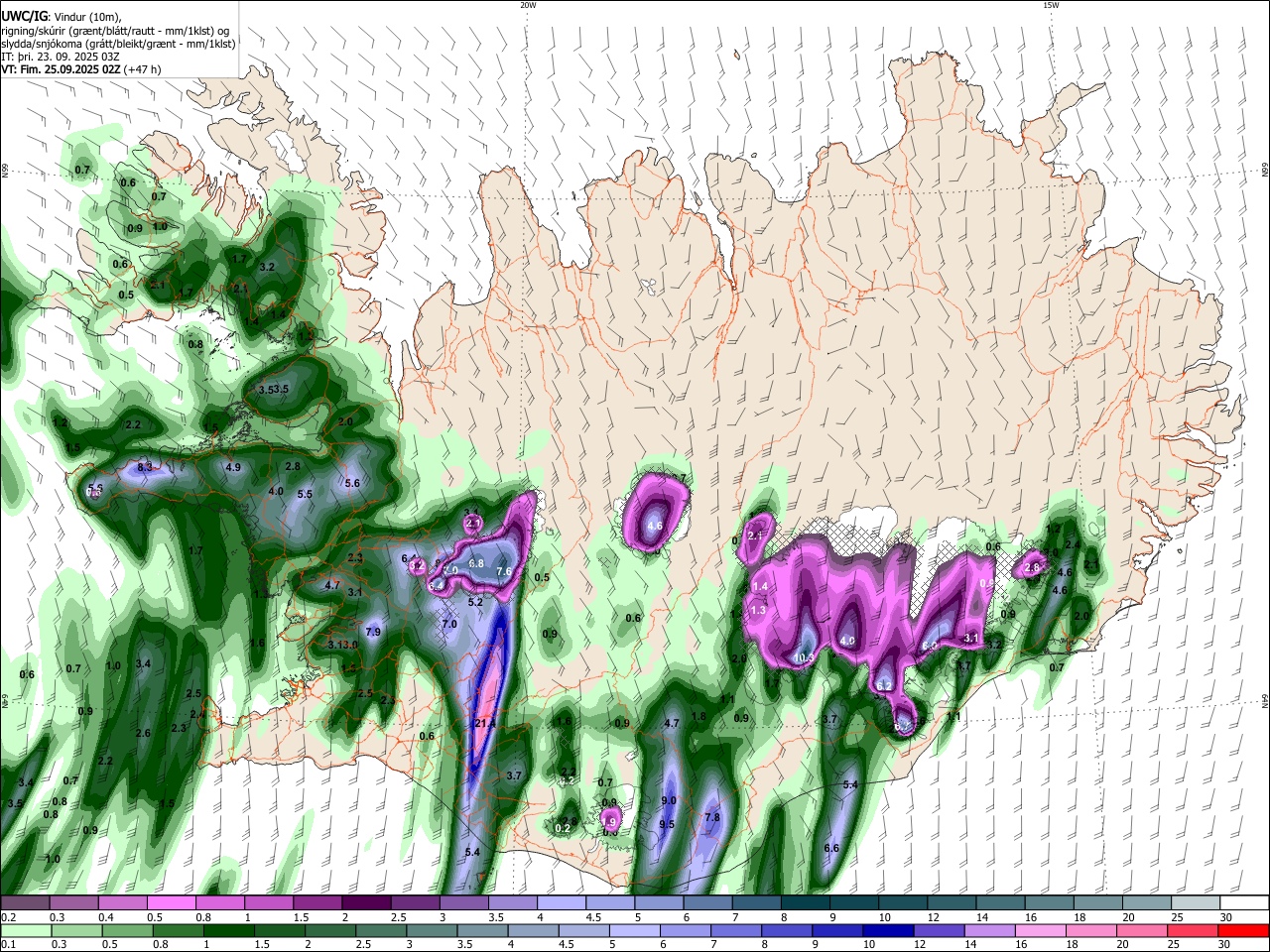Click lower legend pink swatch between 18 and 20
This screenshot has height=952, width=1270.
pos(1089,930)
